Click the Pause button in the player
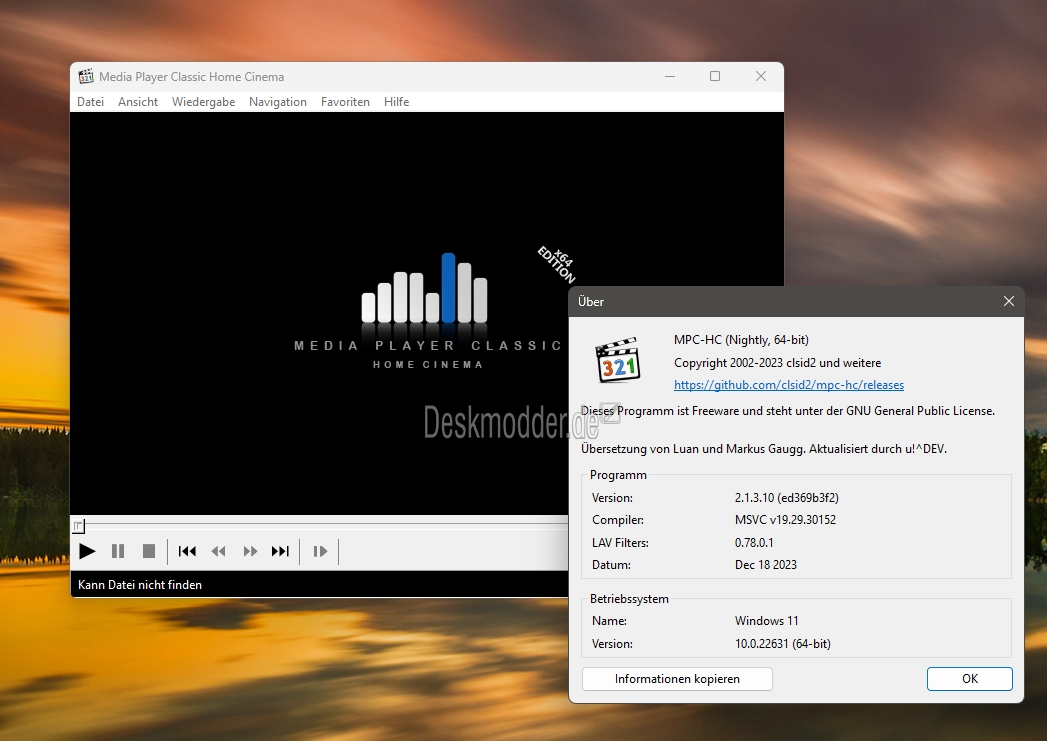 [x=118, y=551]
